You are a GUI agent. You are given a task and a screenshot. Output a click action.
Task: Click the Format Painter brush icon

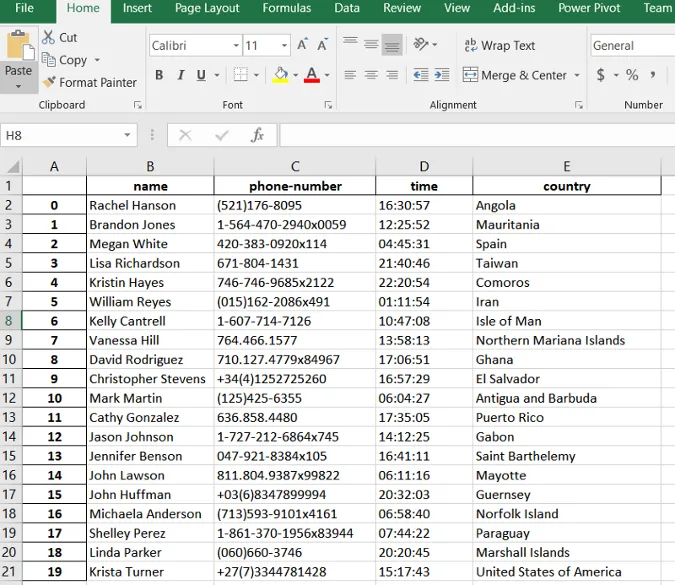49,83
